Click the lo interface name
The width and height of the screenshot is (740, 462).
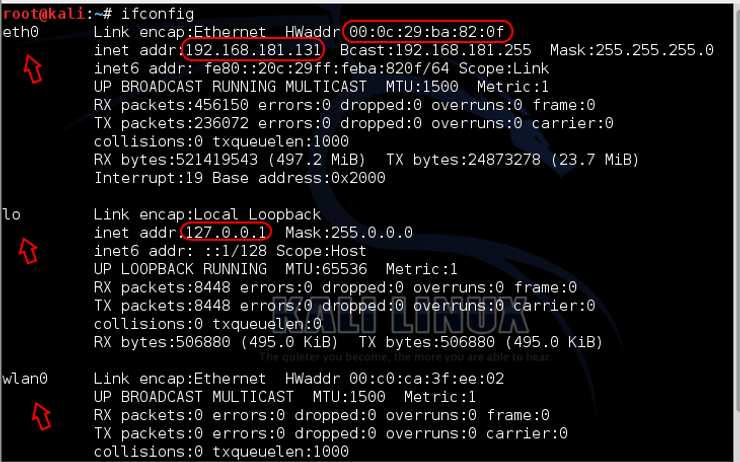point(11,214)
